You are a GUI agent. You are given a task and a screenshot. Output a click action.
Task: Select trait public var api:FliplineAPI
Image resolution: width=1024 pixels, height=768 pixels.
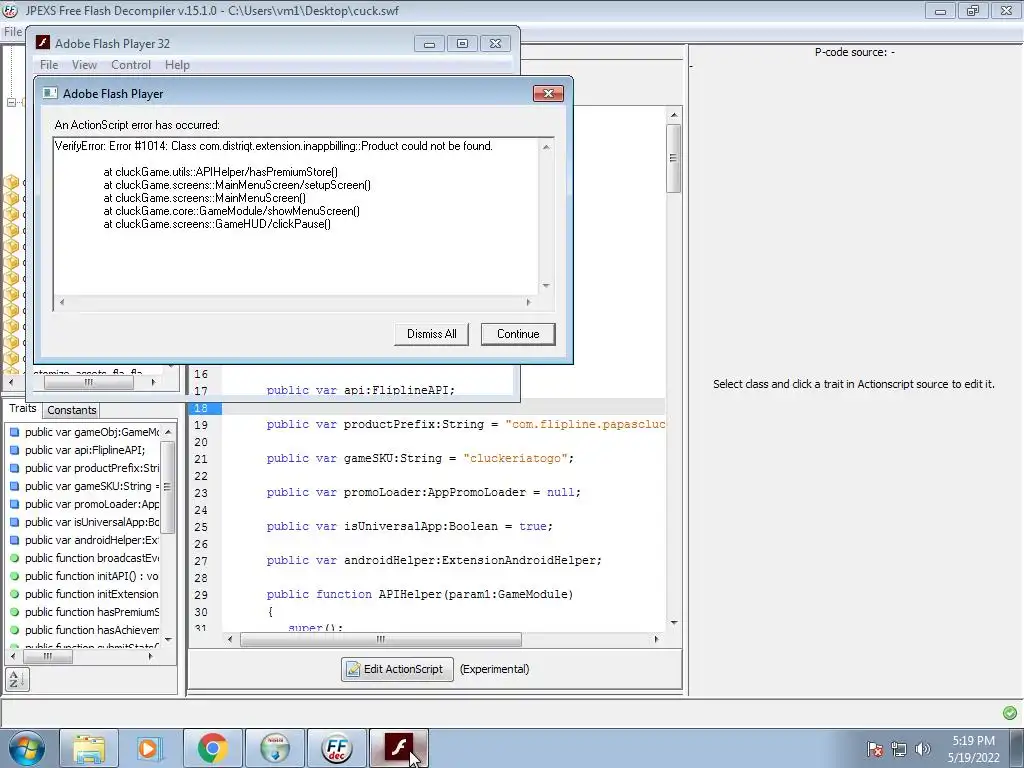click(x=85, y=450)
